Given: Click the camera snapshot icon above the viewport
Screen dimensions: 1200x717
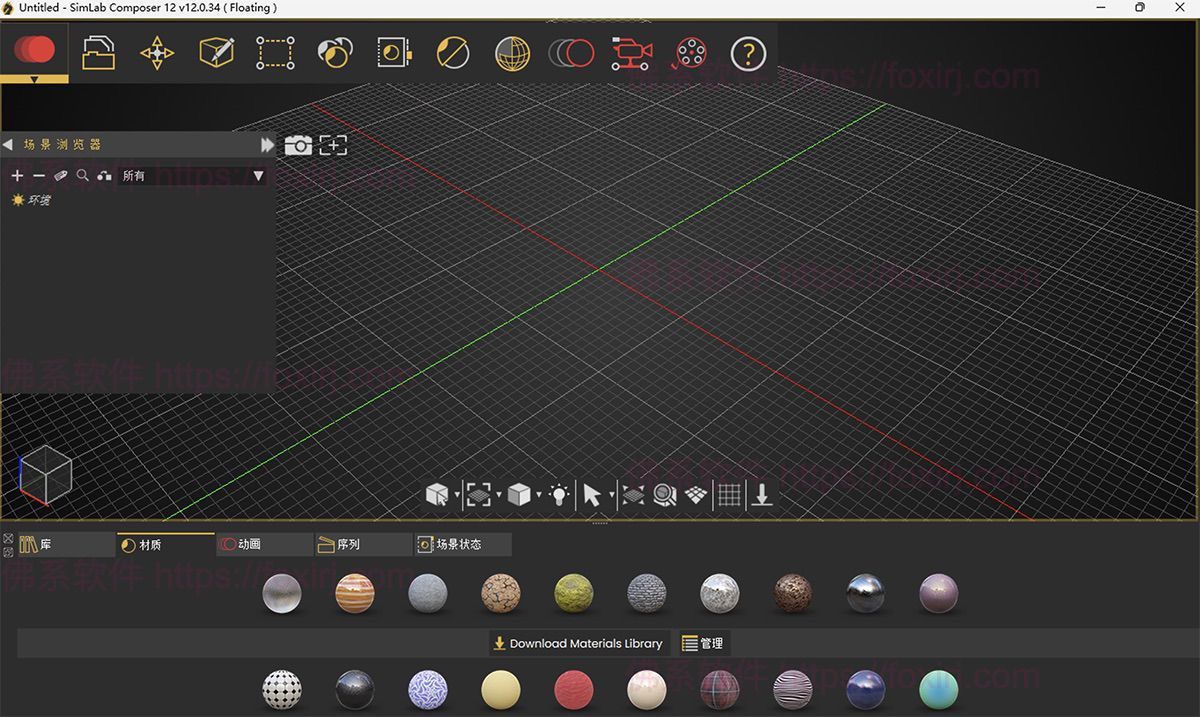Looking at the screenshot, I should click(298, 145).
